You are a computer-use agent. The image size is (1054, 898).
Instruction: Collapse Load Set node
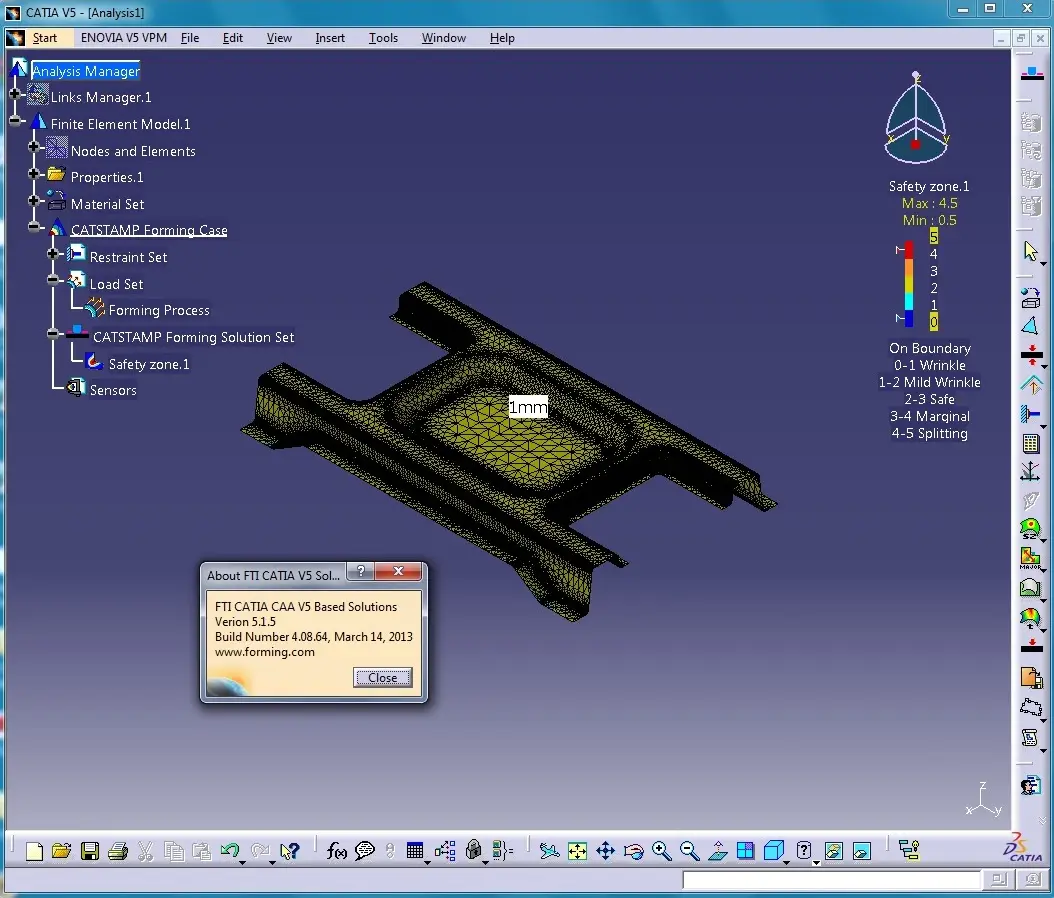(53, 280)
